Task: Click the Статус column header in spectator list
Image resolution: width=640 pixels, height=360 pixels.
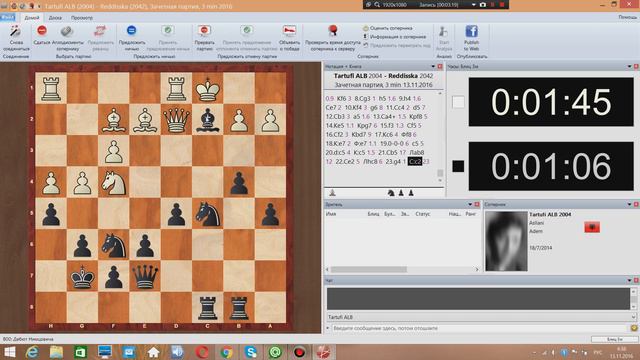Action: tap(422, 213)
